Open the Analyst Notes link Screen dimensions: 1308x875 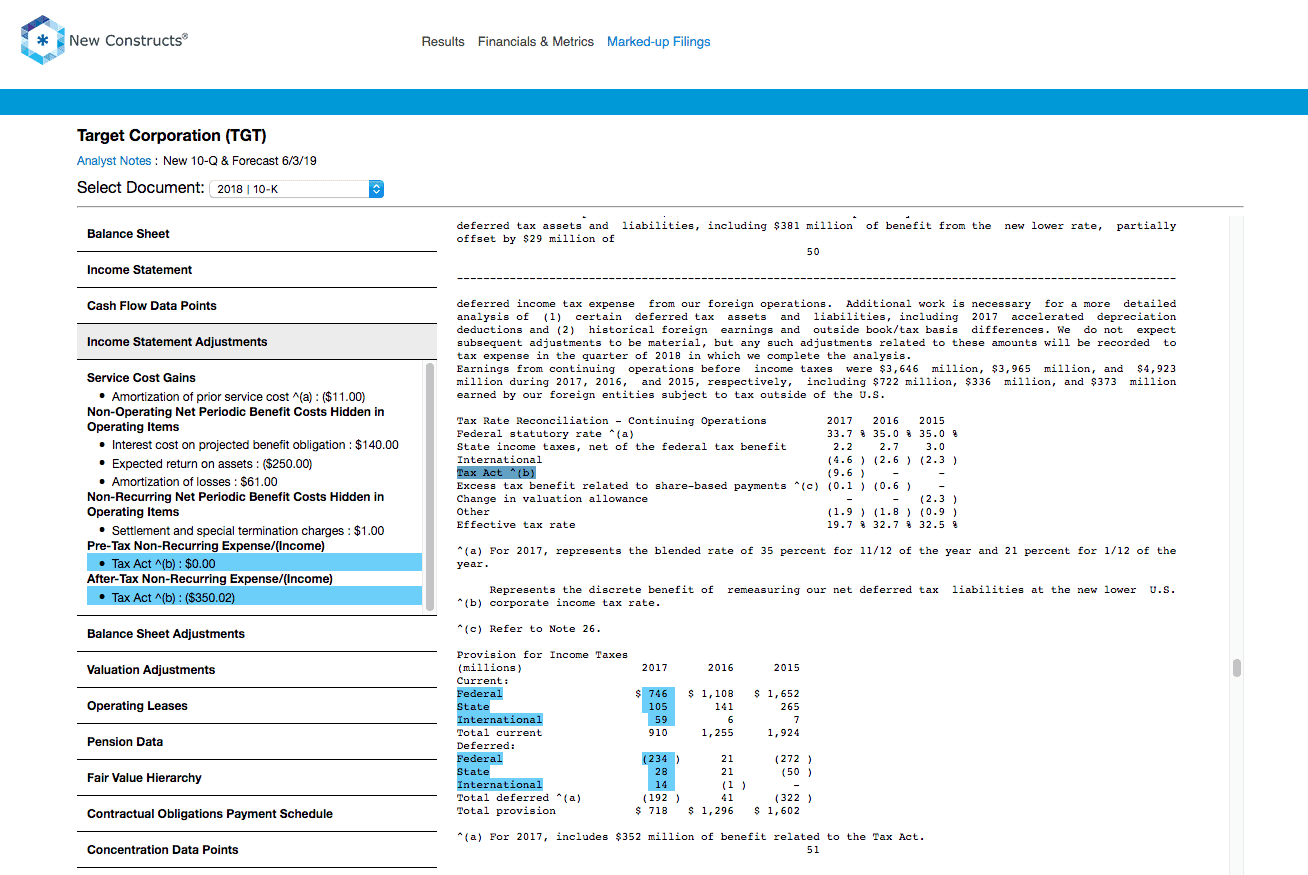(114, 161)
